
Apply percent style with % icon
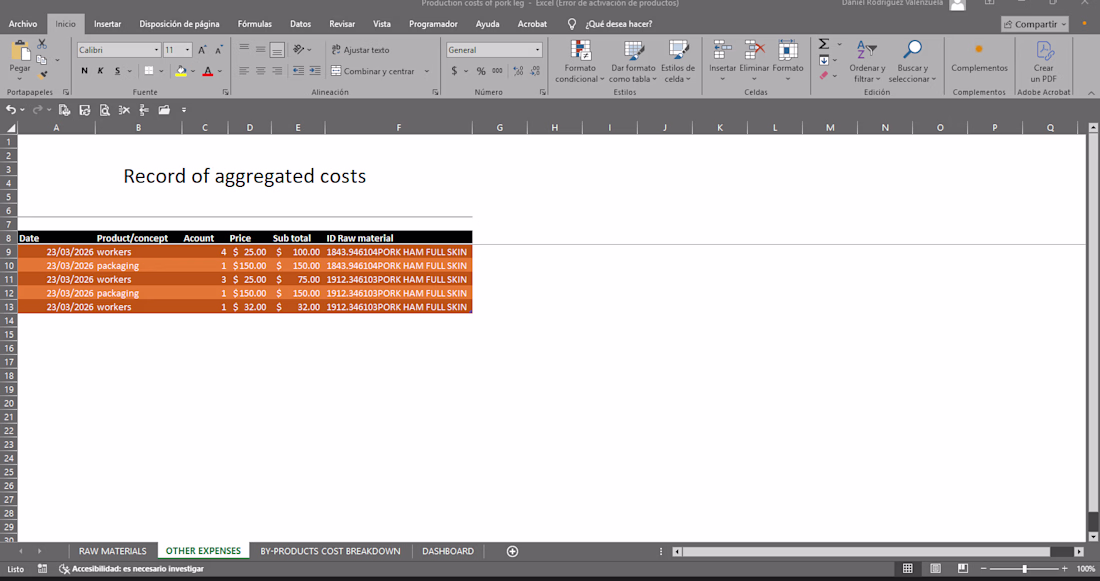point(481,71)
